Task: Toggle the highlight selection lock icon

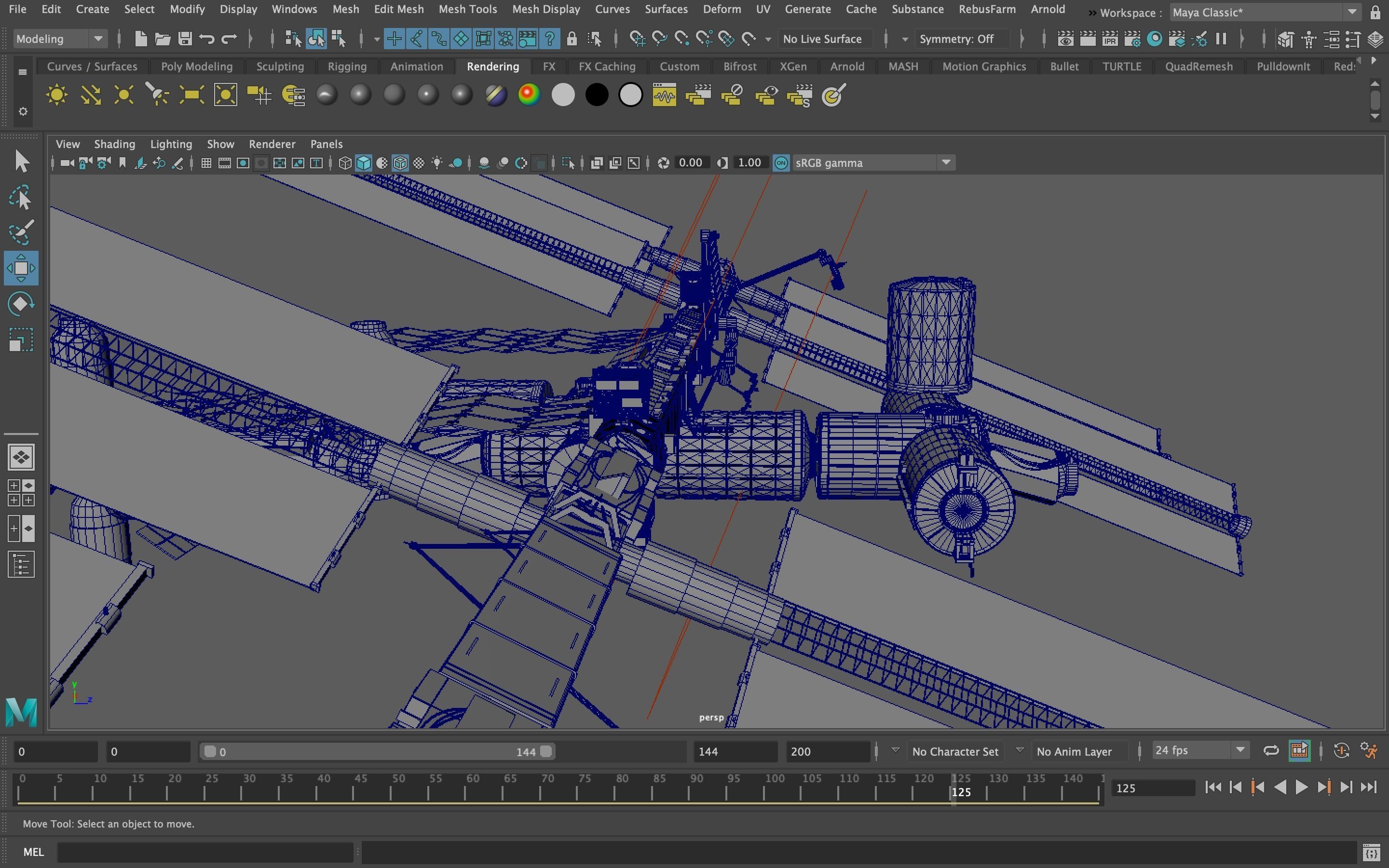Action: point(572,39)
